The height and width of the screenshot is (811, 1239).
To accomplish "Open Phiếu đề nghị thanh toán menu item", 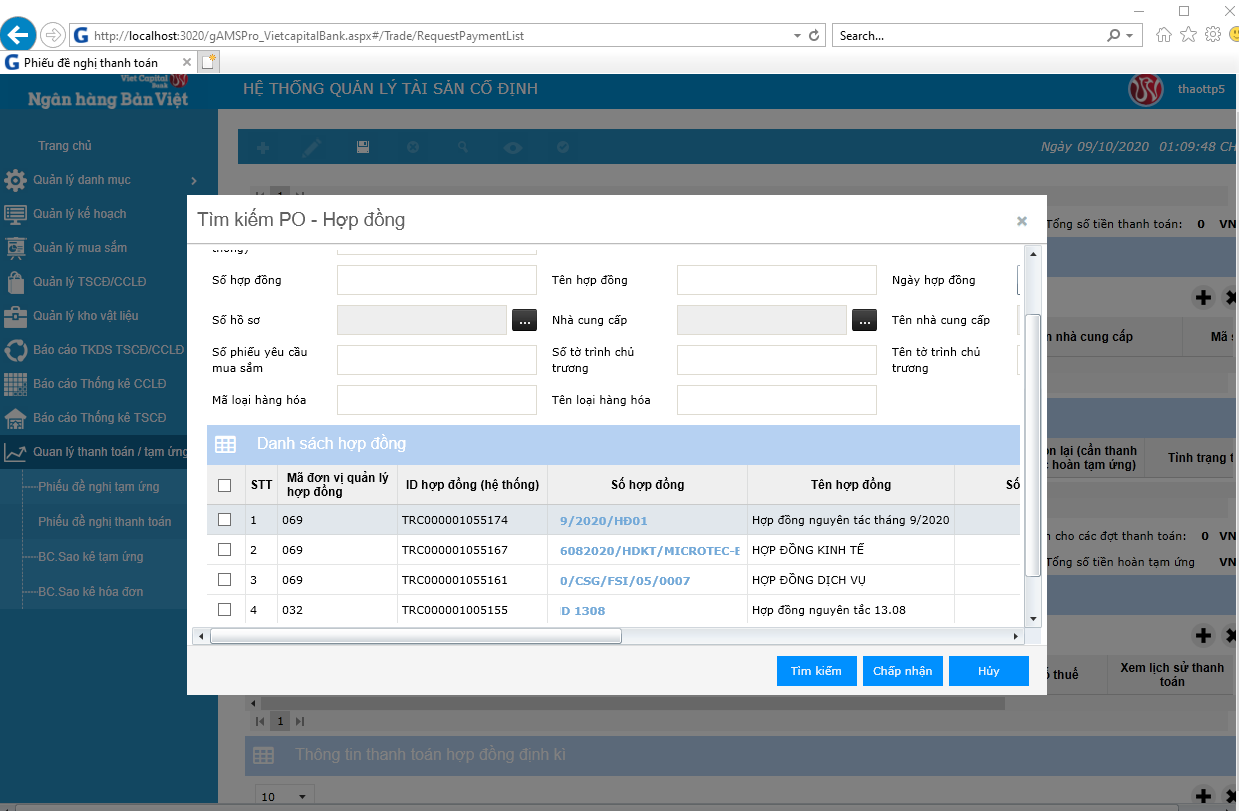I will tap(104, 522).
